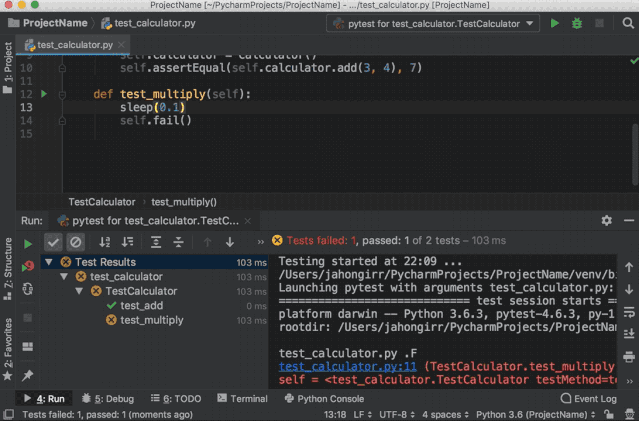Hide the Run tool window
The width and height of the screenshot is (639, 421).
629,220
